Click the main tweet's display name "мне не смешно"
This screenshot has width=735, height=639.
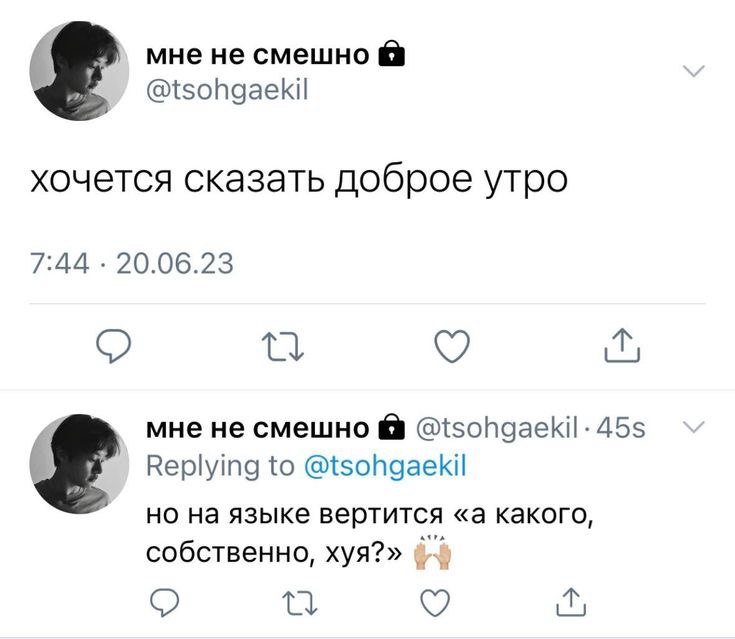257,55
